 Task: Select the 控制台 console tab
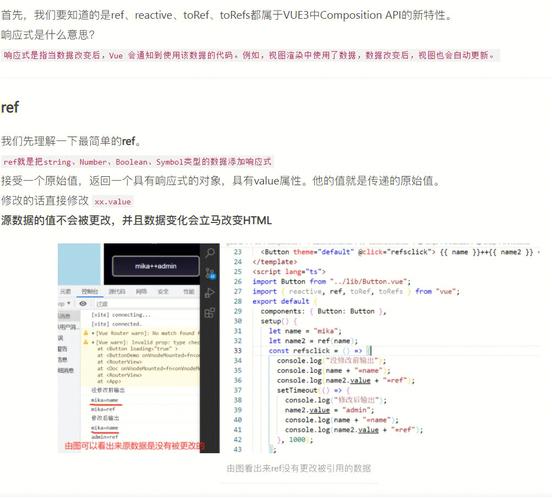tap(90, 292)
